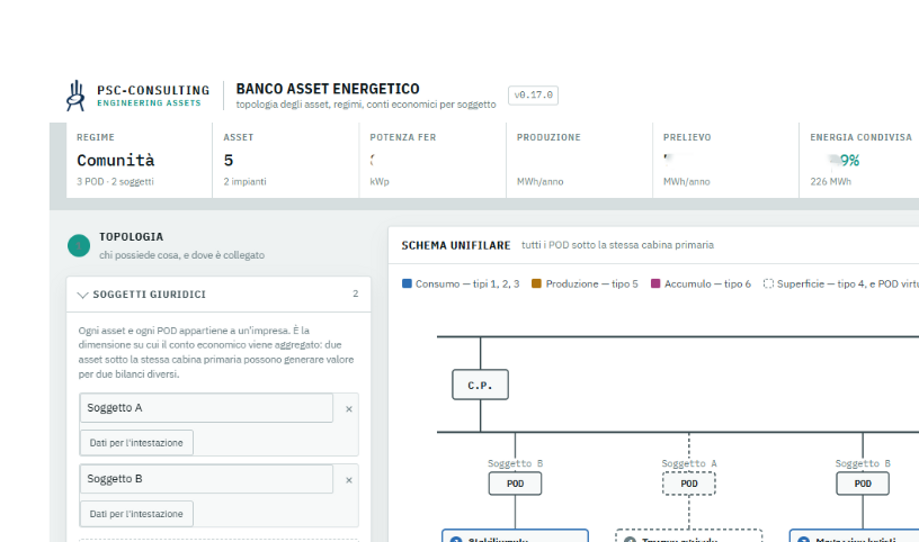The image size is (919, 542).
Task: Click the orange Produzione legend swatch
Action: coord(536,284)
